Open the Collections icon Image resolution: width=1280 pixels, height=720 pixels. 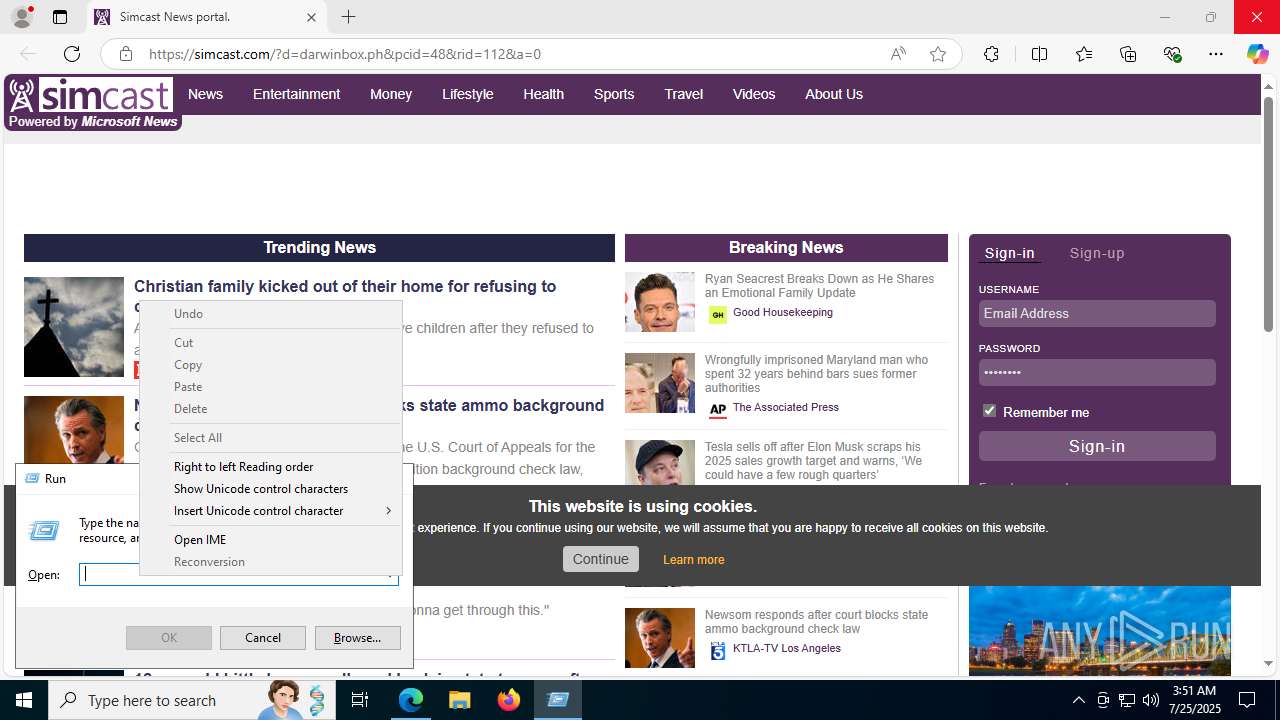pyautogui.click(x=1128, y=54)
